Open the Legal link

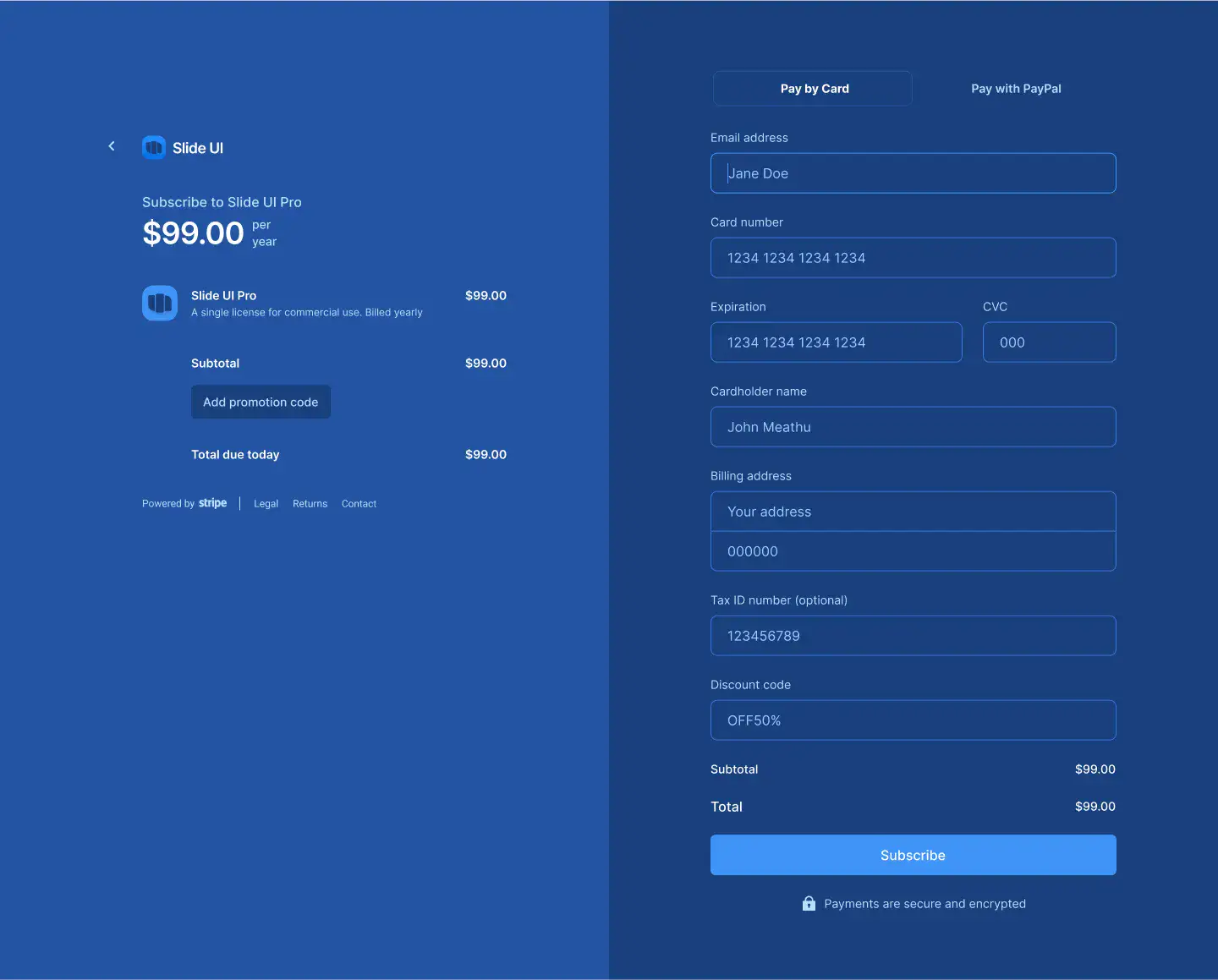[266, 504]
